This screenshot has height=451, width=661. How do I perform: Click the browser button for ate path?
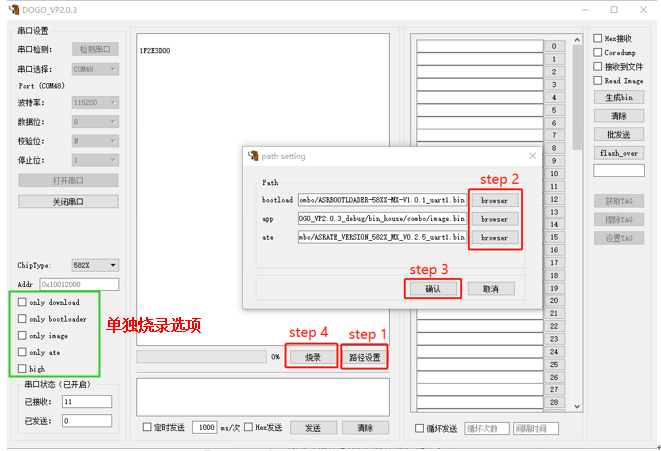pyautogui.click(x=494, y=237)
